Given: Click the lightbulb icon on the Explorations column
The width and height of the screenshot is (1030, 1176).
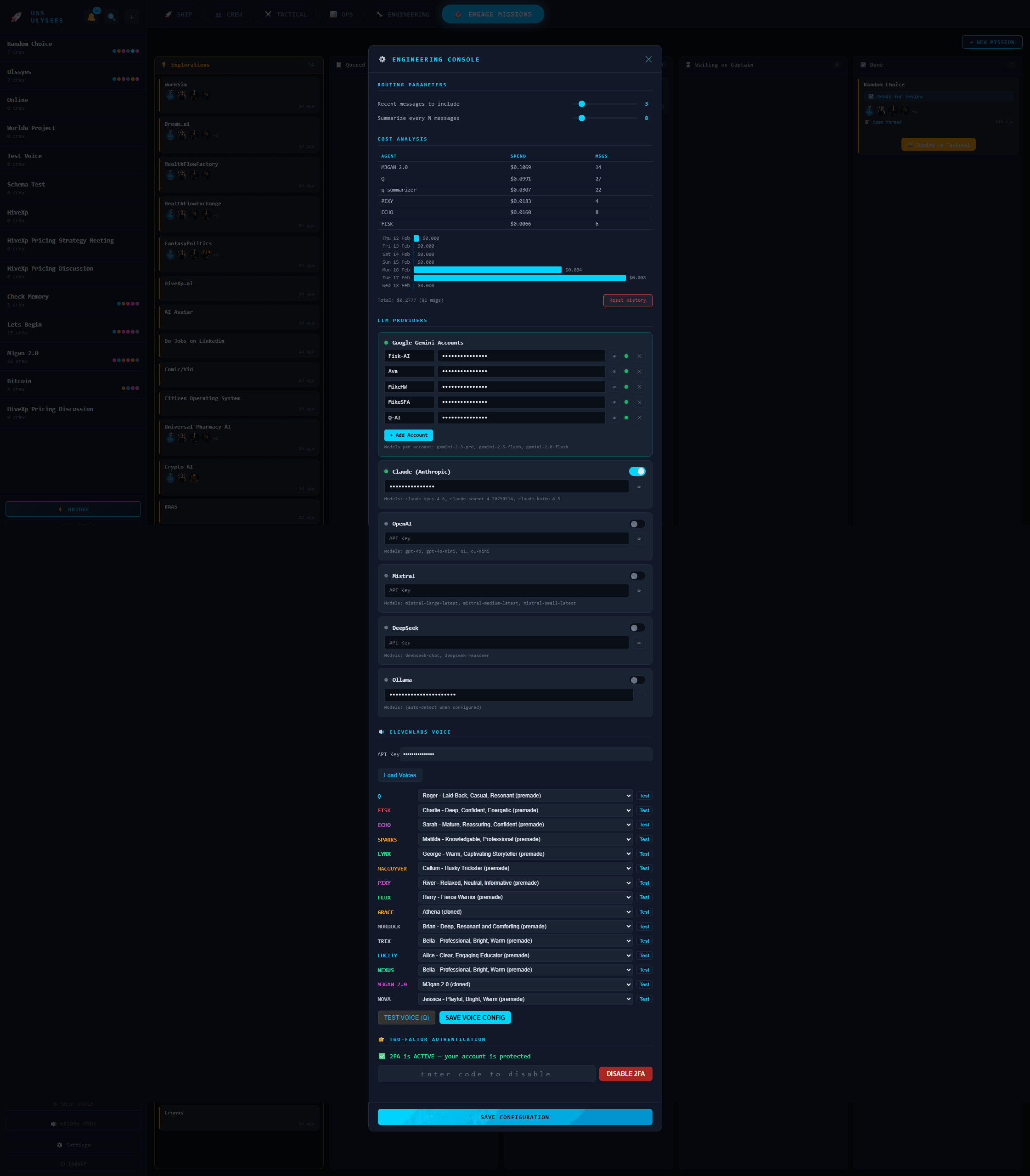Looking at the screenshot, I should [x=164, y=64].
